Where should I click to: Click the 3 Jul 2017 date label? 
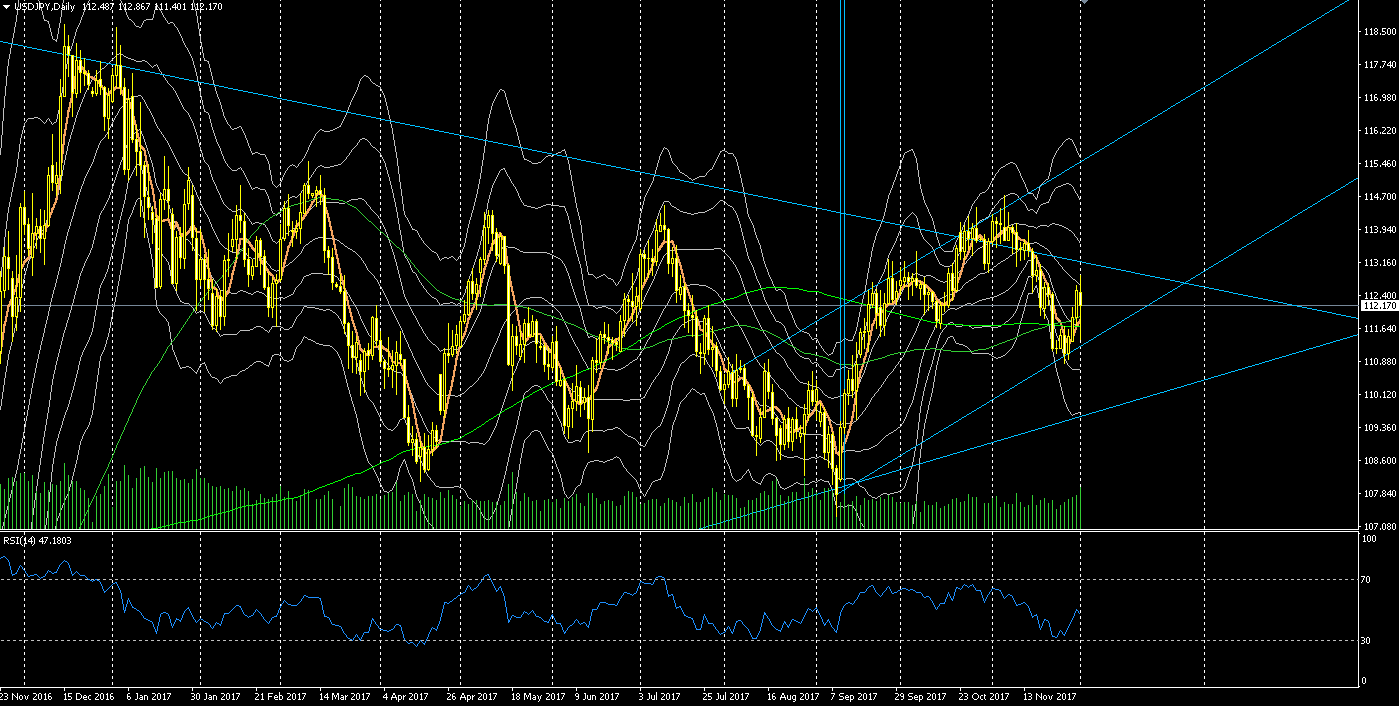coord(662,696)
